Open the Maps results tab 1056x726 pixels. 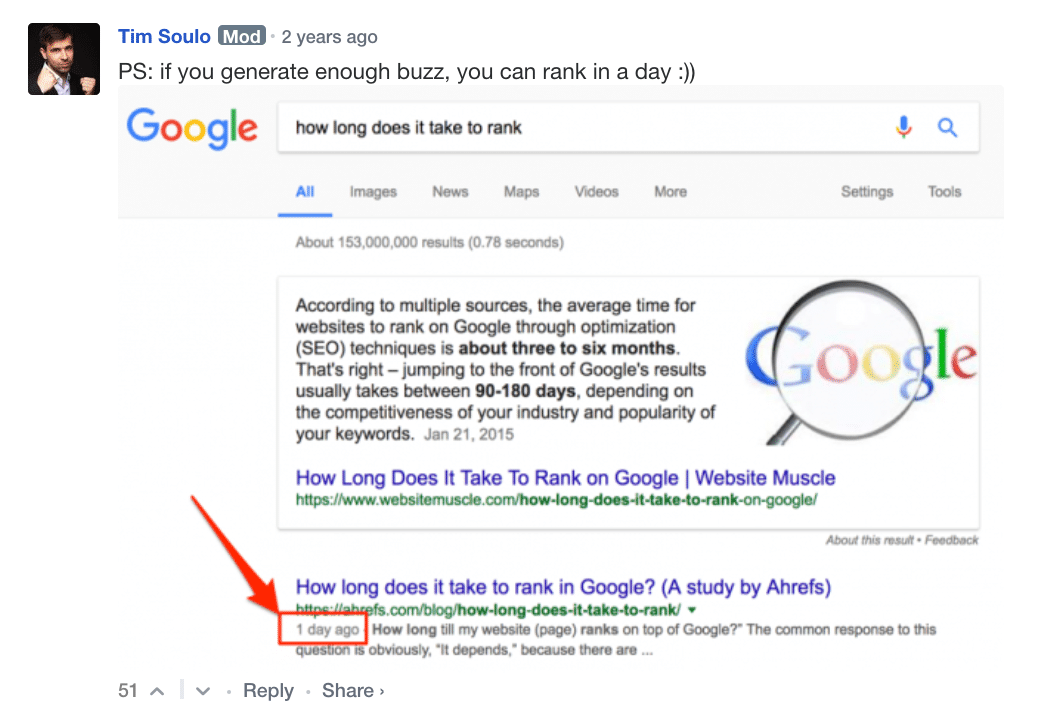click(x=521, y=192)
